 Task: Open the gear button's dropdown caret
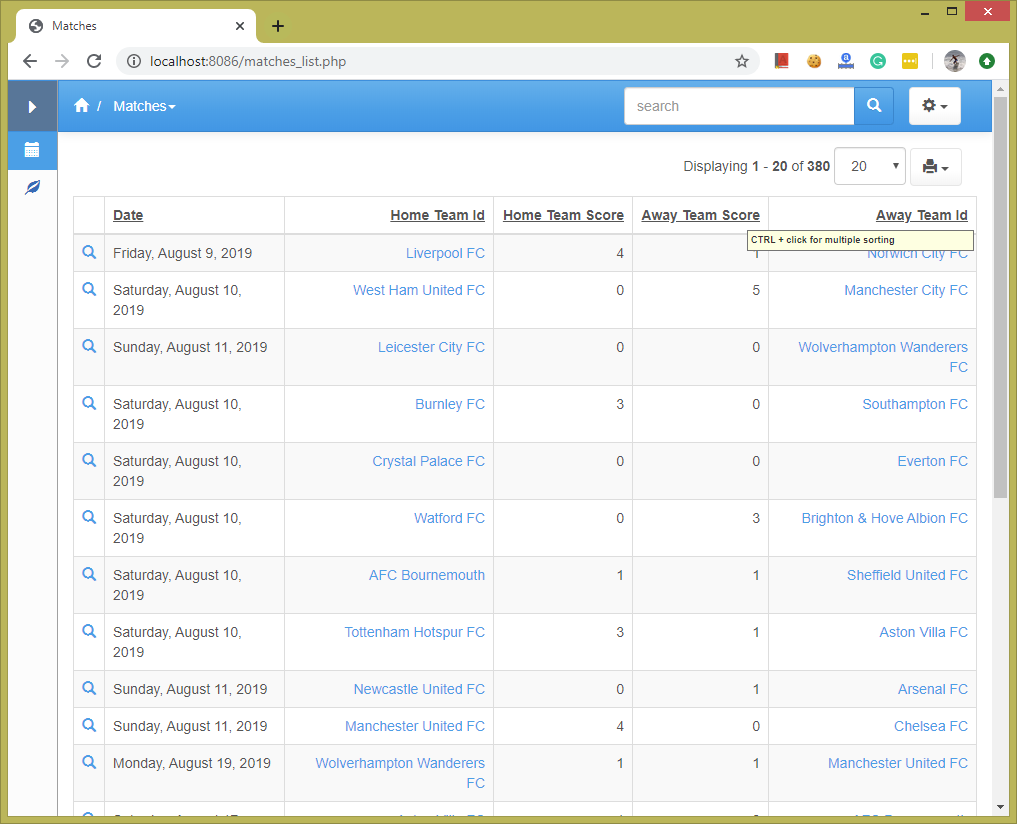(942, 105)
